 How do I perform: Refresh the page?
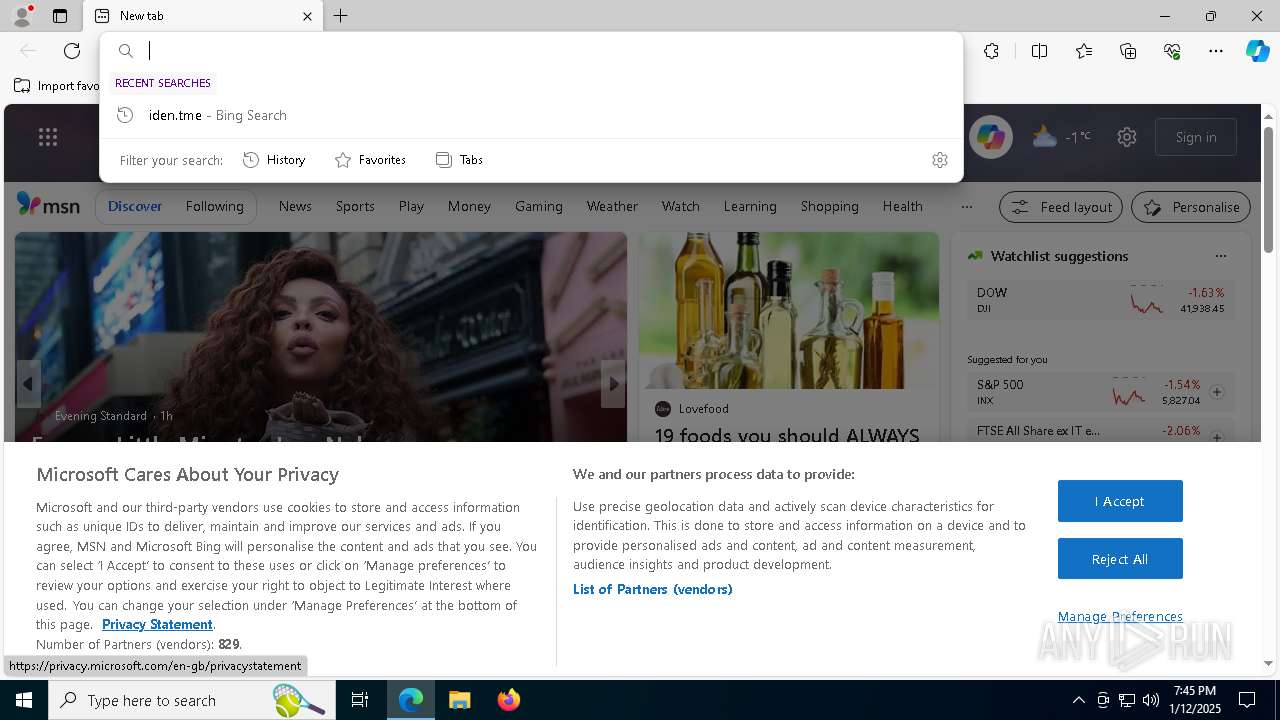pyautogui.click(x=72, y=51)
